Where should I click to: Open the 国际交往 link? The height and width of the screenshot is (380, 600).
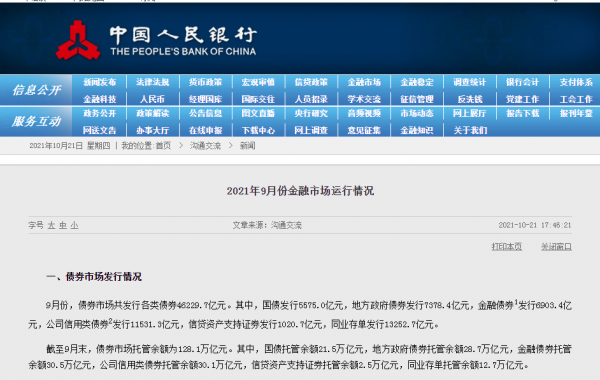click(258, 99)
